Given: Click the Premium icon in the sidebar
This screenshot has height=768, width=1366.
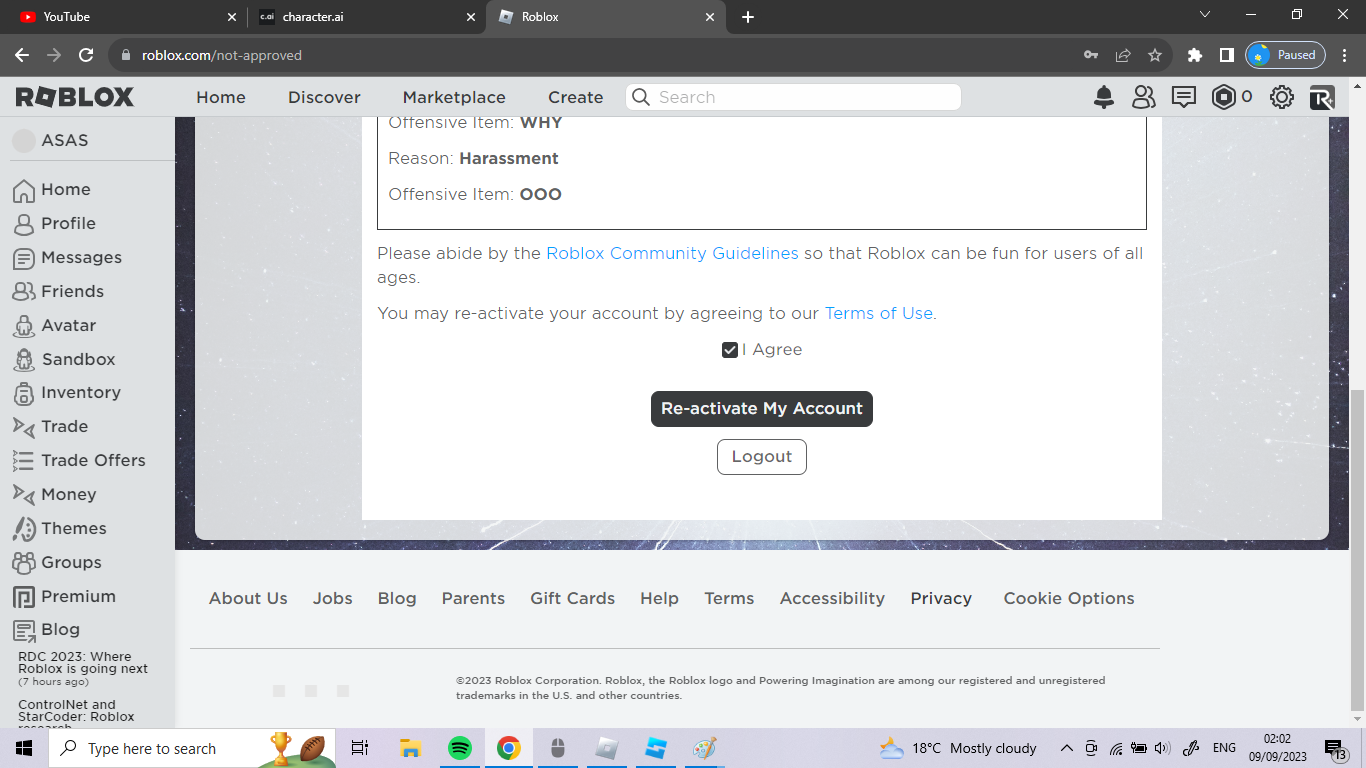Looking at the screenshot, I should 24,597.
